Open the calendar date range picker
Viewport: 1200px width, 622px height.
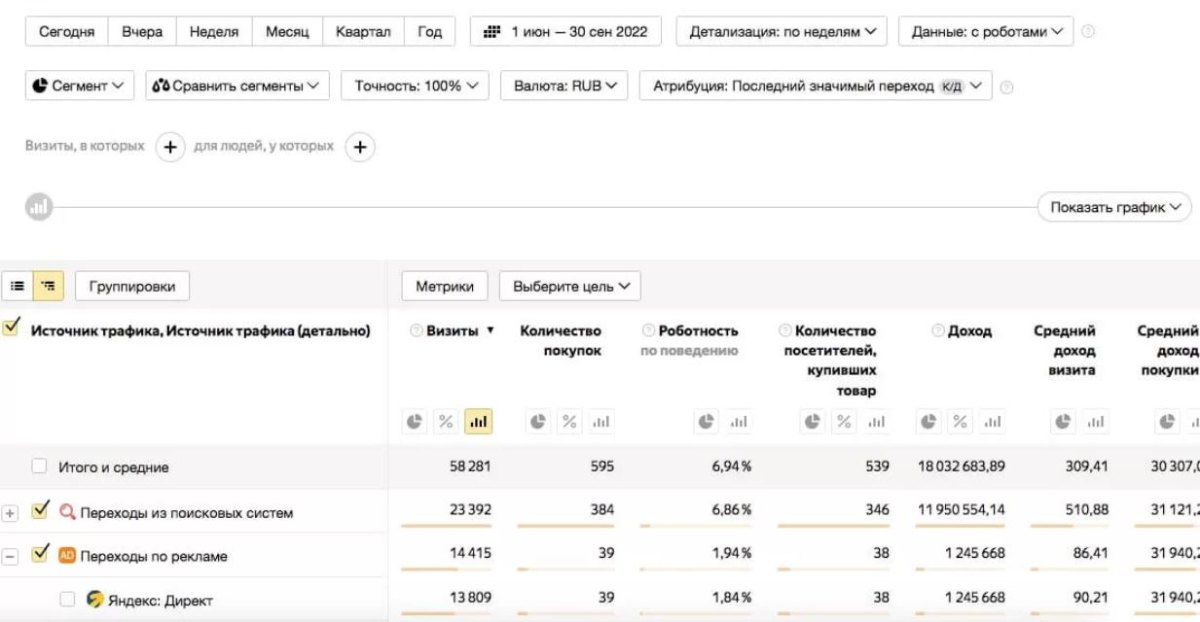click(565, 31)
